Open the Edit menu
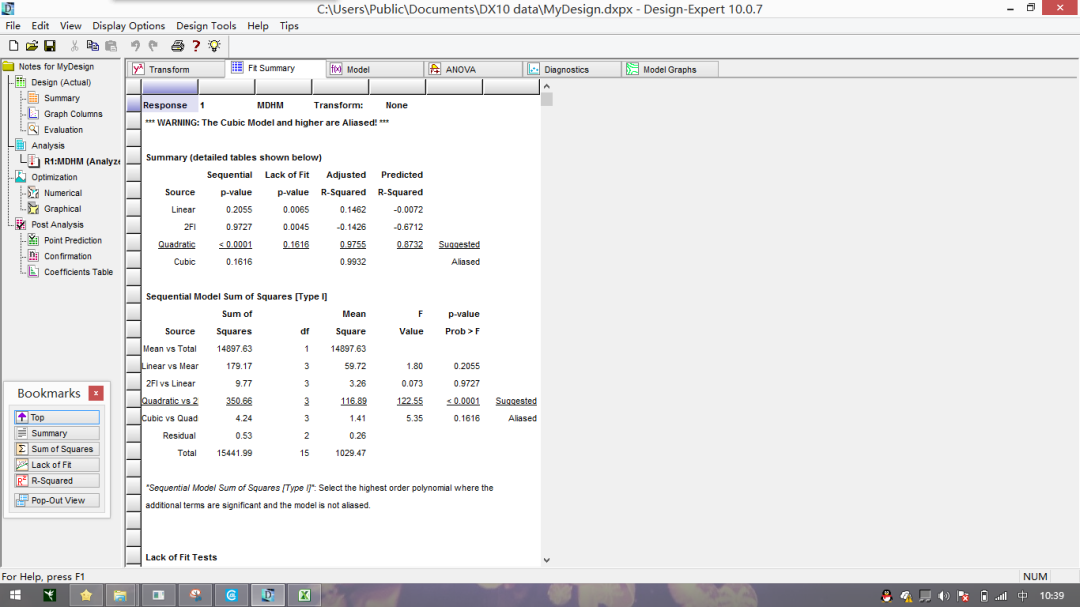The image size is (1080, 607). (x=40, y=25)
